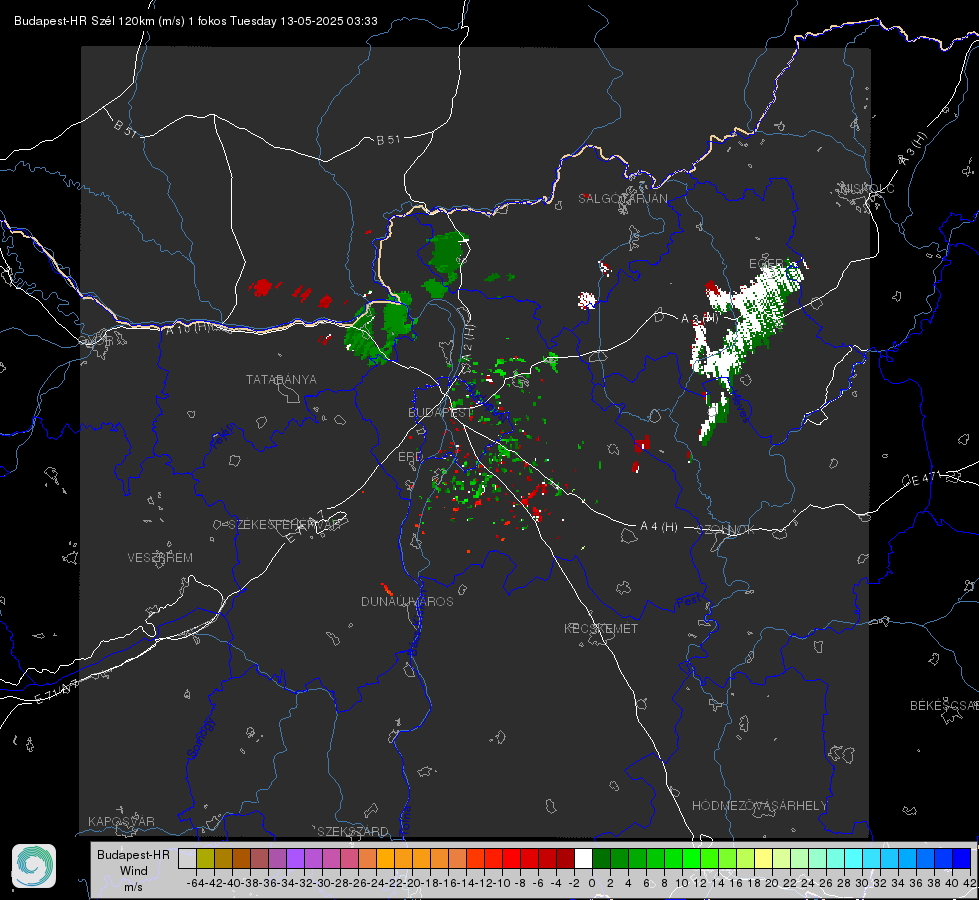Click the white zero-velocity swatch in legend

pos(583,858)
